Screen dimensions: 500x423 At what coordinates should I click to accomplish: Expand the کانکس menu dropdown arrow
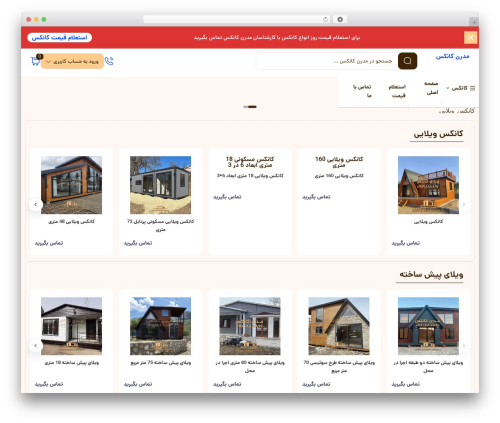click(x=448, y=88)
